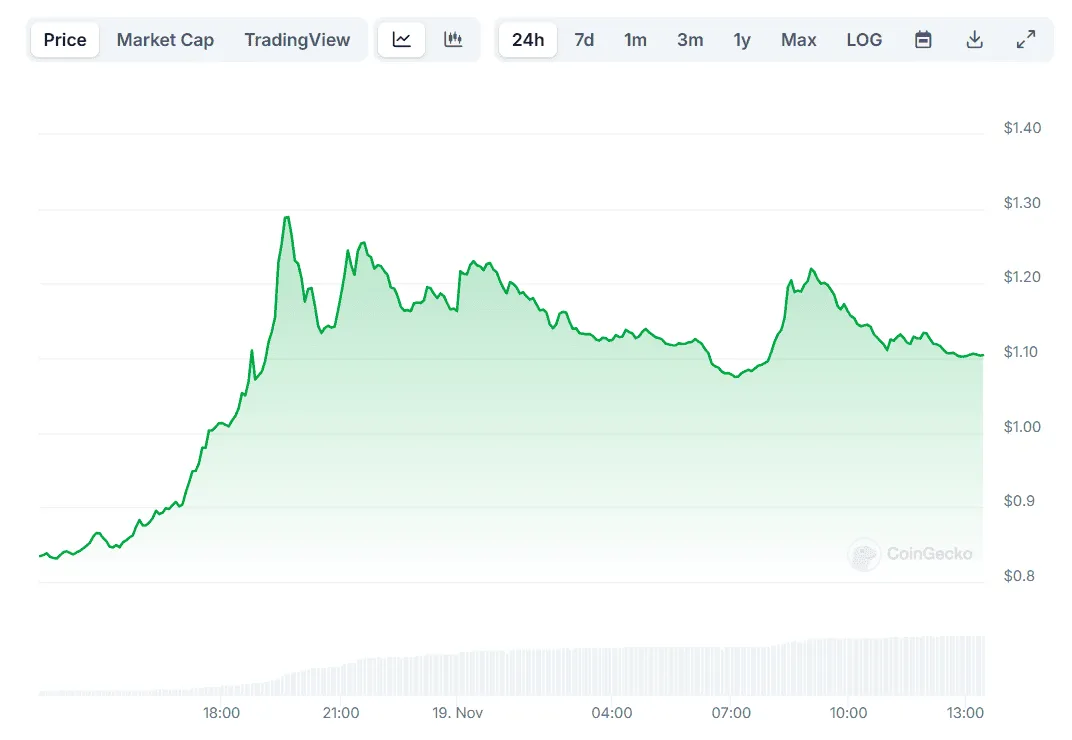Toggle logarithmic scale with LOG

tap(864, 39)
